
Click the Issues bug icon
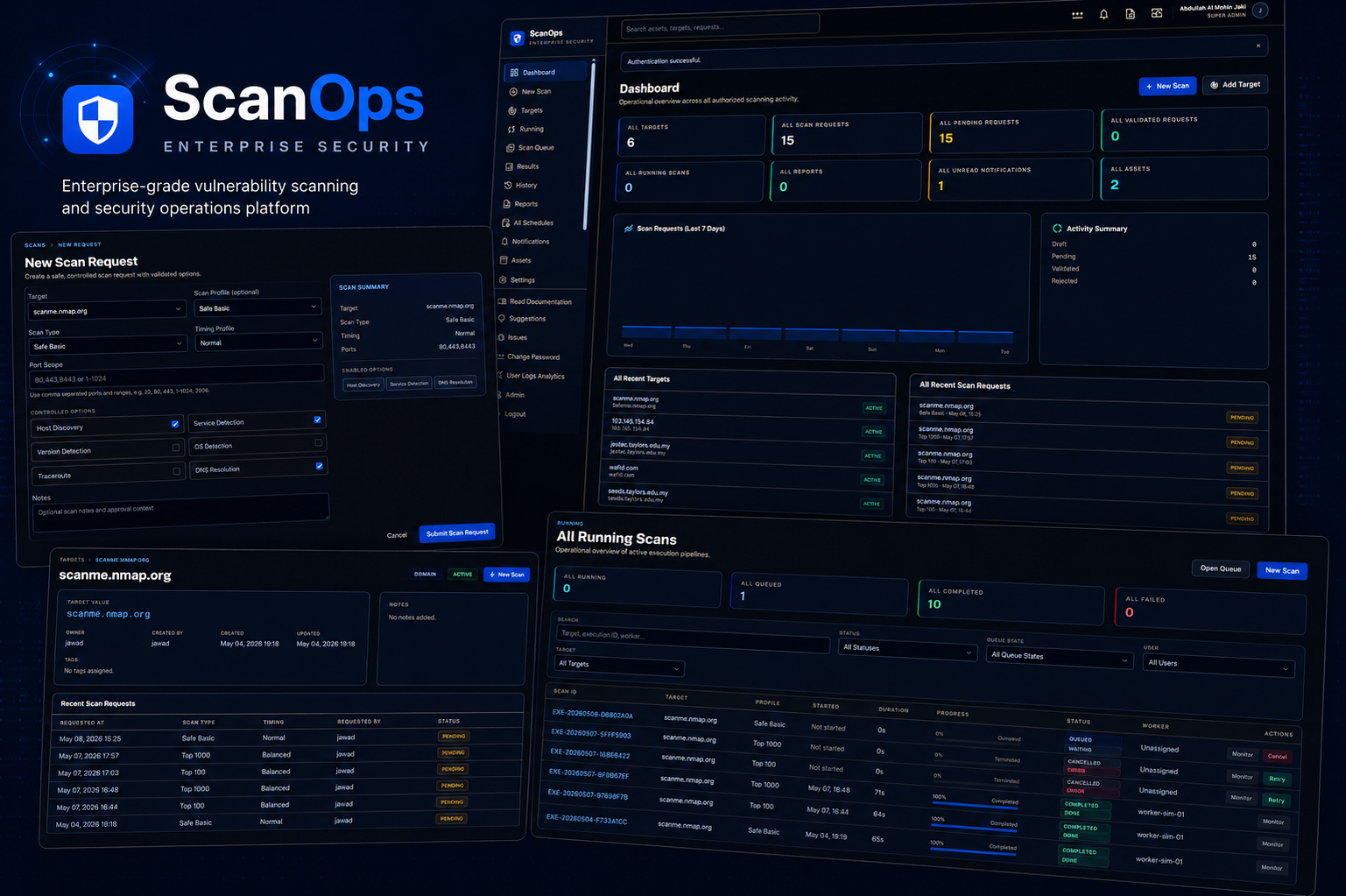(501, 337)
